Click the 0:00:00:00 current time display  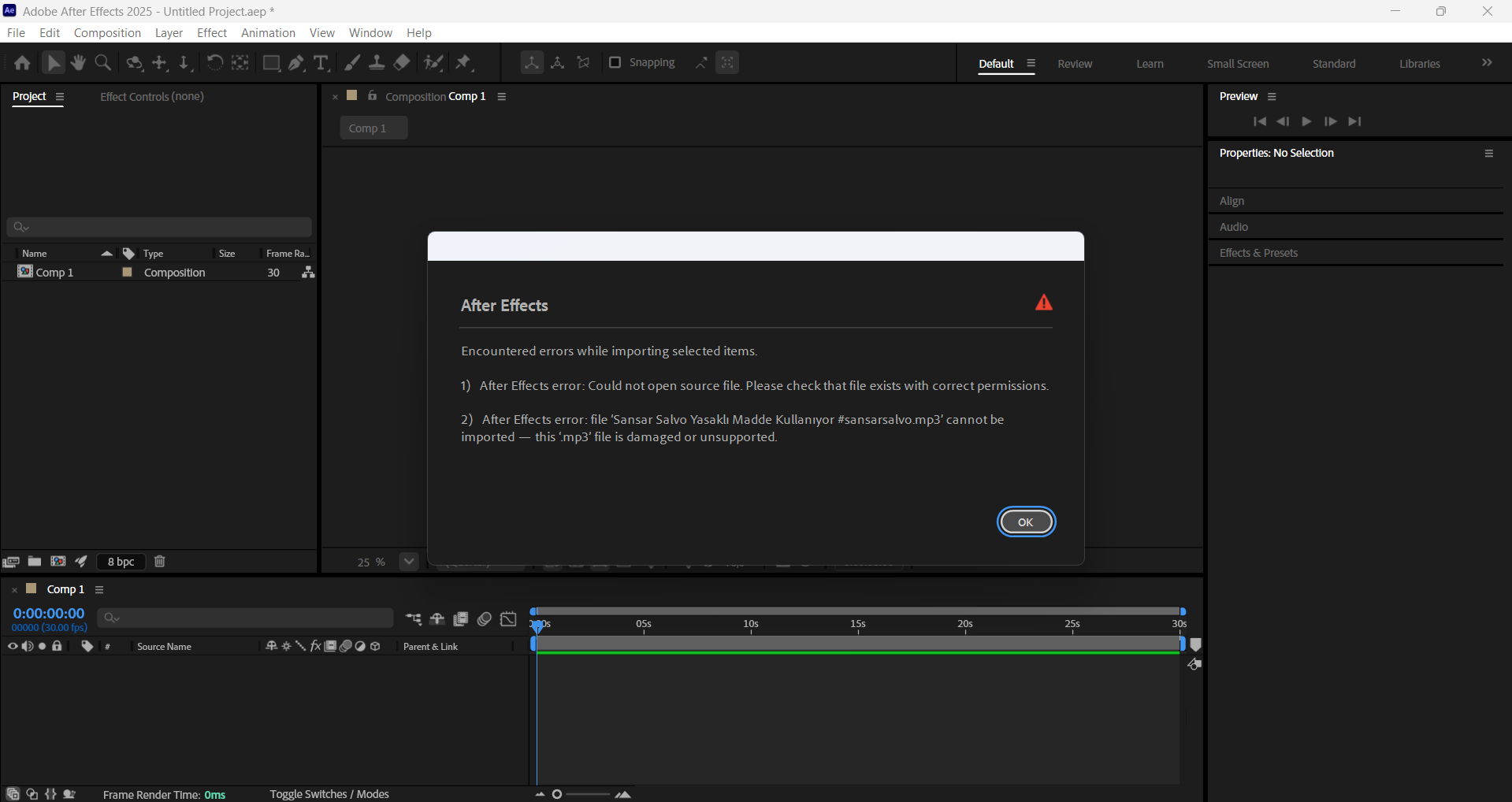coord(49,614)
